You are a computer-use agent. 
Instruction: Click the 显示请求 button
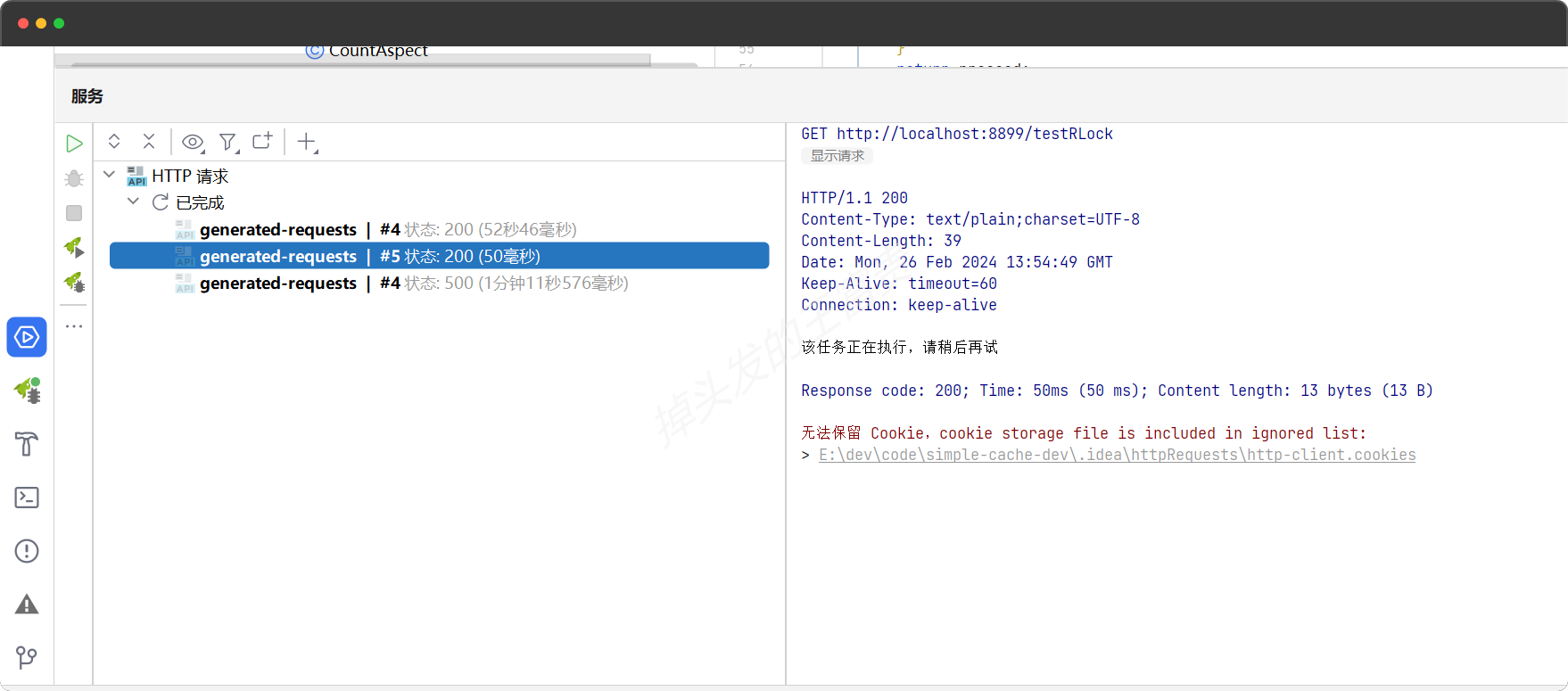pos(837,156)
